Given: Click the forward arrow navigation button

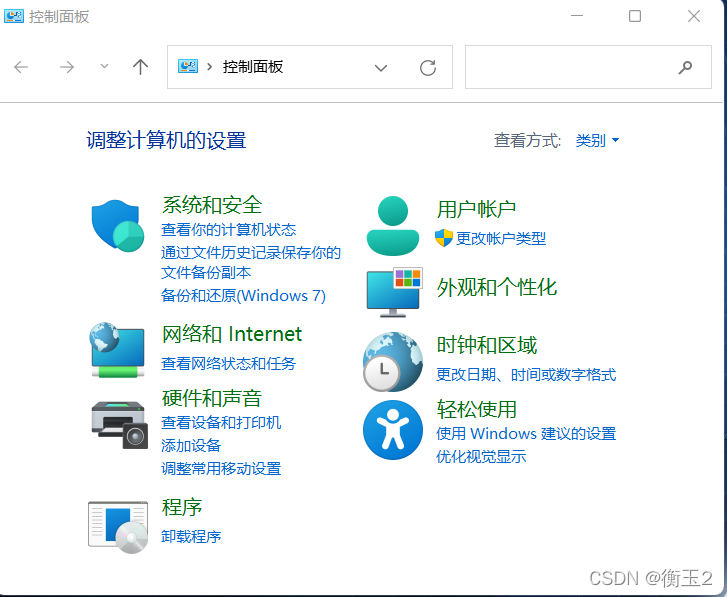Looking at the screenshot, I should coord(67,67).
